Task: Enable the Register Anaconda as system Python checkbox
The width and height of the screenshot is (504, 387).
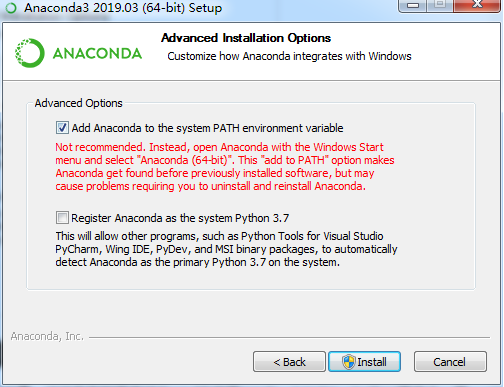Action: click(62, 218)
